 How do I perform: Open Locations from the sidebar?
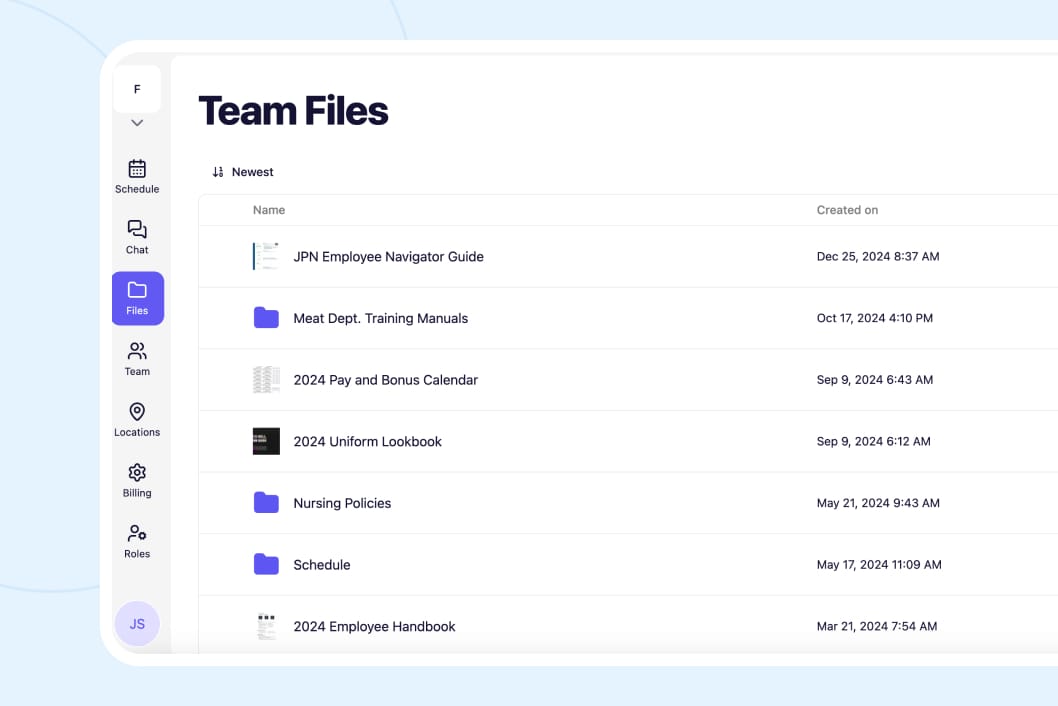[x=137, y=419]
